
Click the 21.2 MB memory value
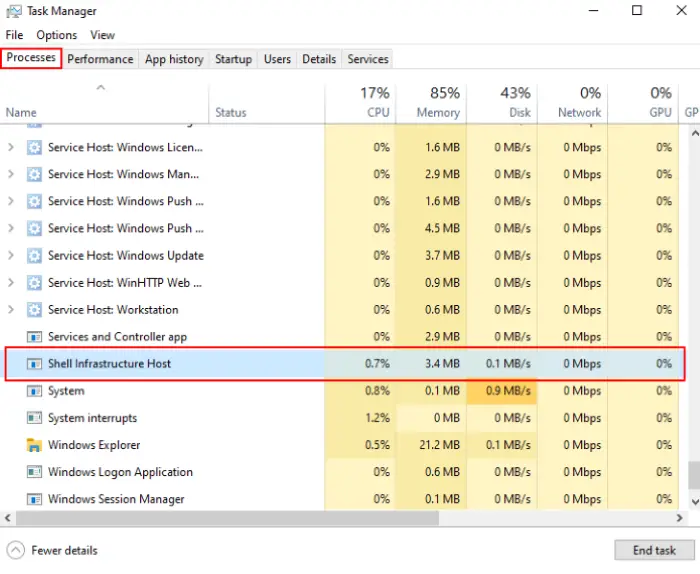point(439,445)
